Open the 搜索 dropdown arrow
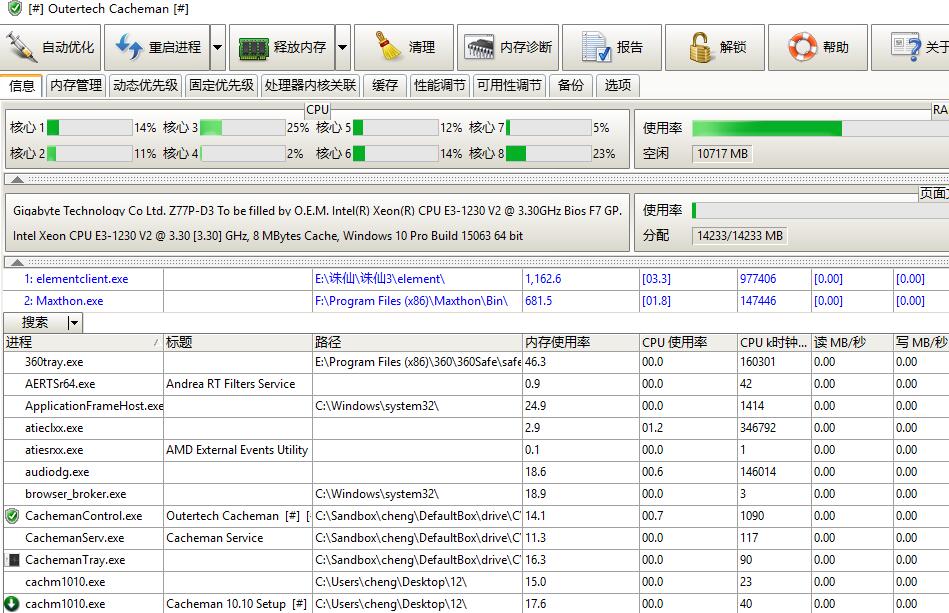 click(74, 323)
